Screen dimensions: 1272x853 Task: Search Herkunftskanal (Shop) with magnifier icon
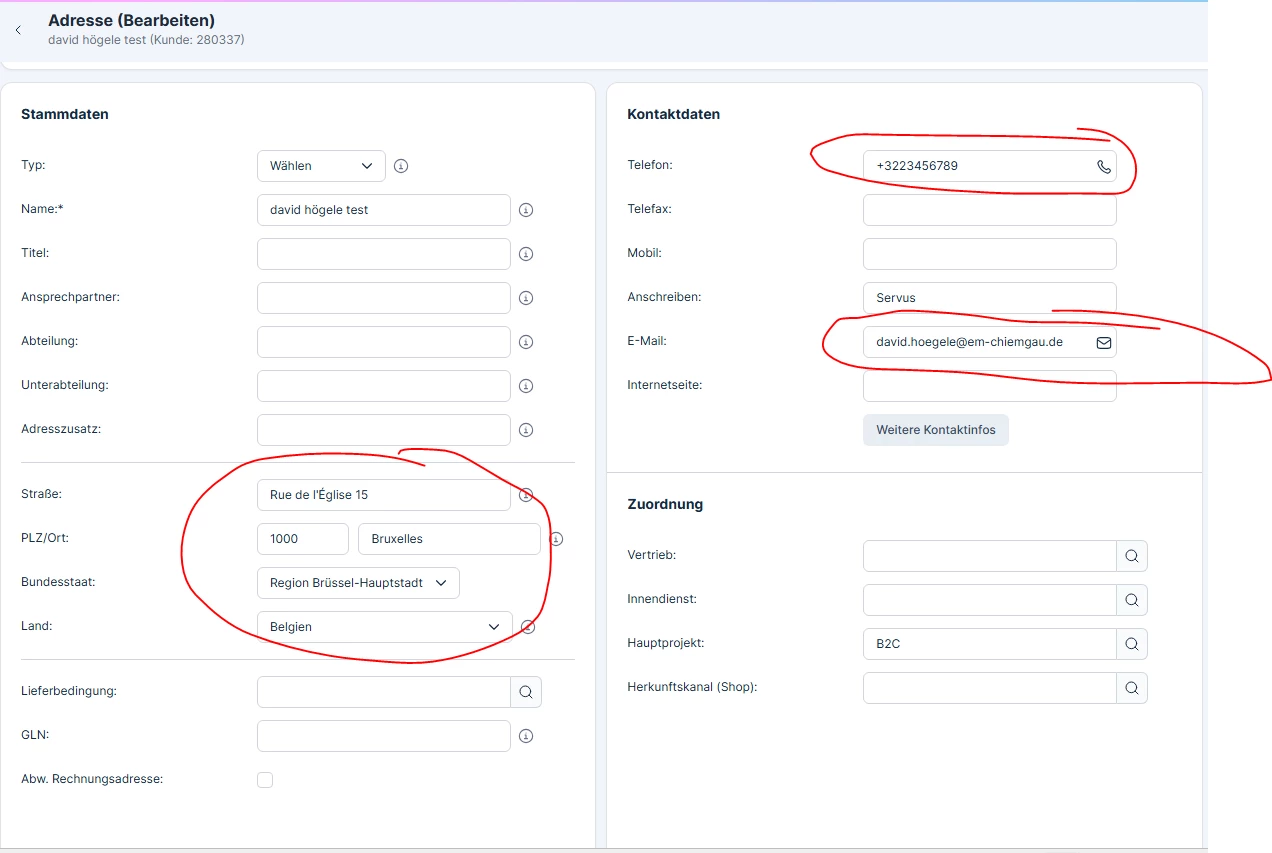pyautogui.click(x=1132, y=688)
